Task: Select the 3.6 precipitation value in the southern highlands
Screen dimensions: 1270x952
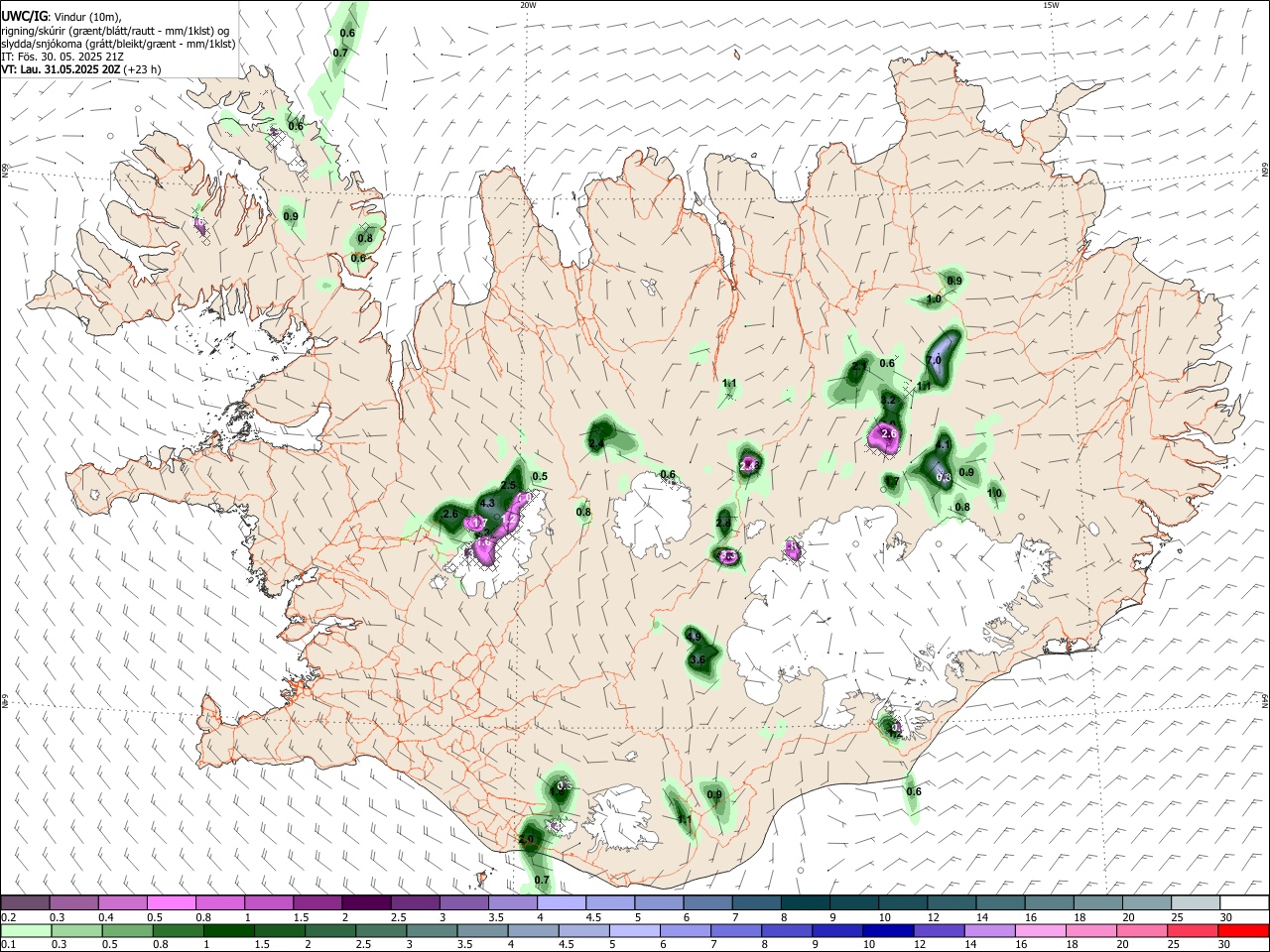Action: point(698,659)
